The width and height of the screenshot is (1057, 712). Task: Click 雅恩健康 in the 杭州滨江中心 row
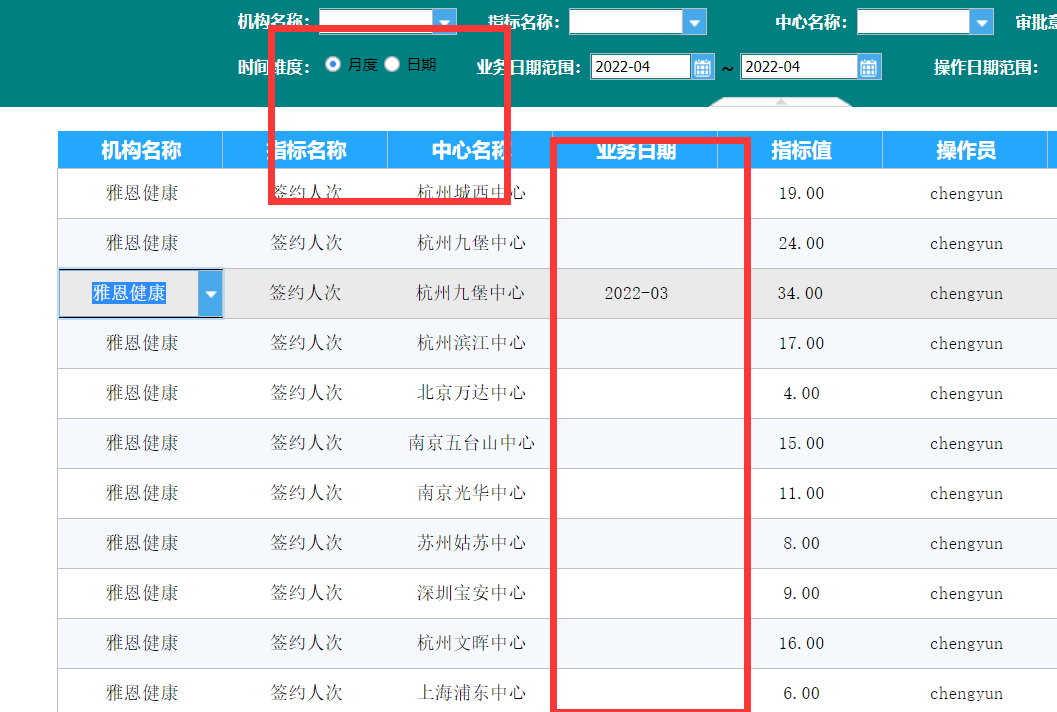[142, 343]
